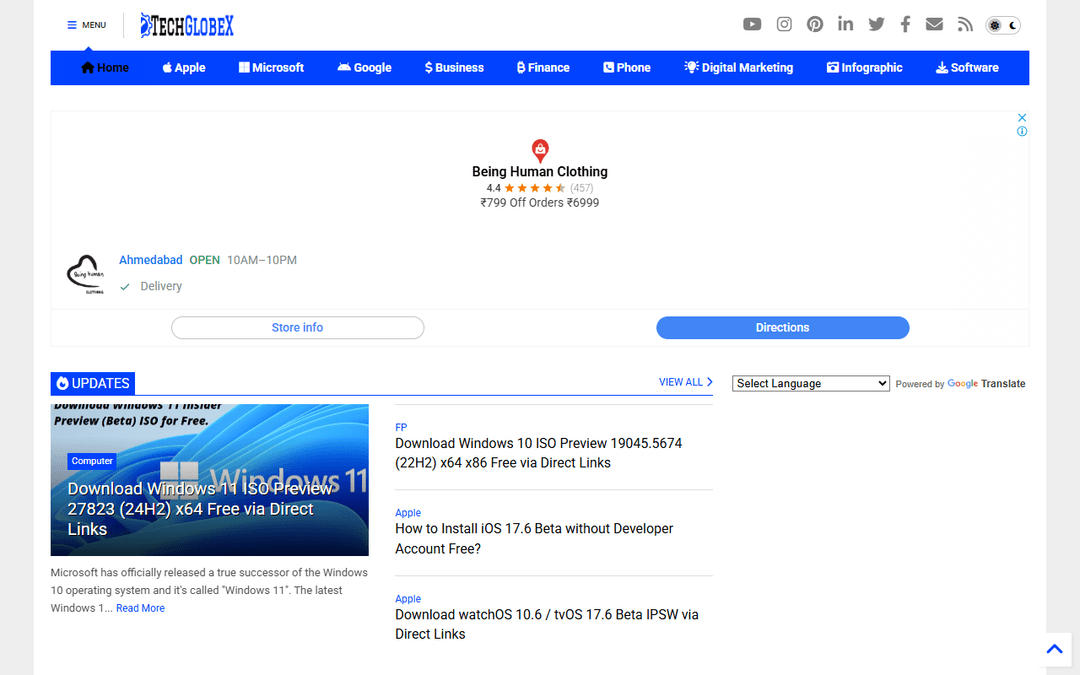Viewport: 1080px width, 675px height.
Task: Click the Delivery checkmark label
Action: (x=151, y=286)
